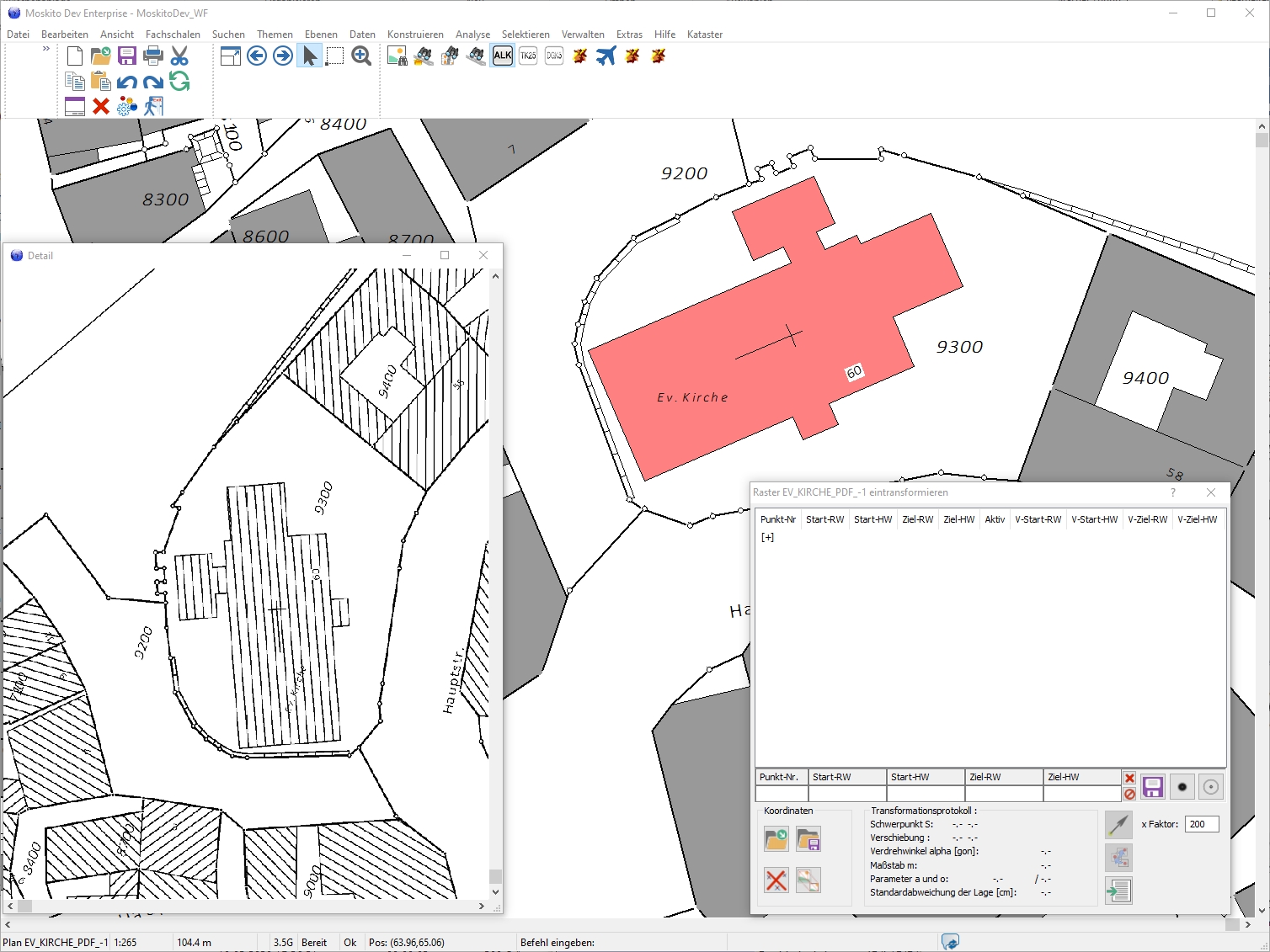The width and height of the screenshot is (1270, 952).
Task: Open the Konstruieren menu
Action: pos(415,35)
